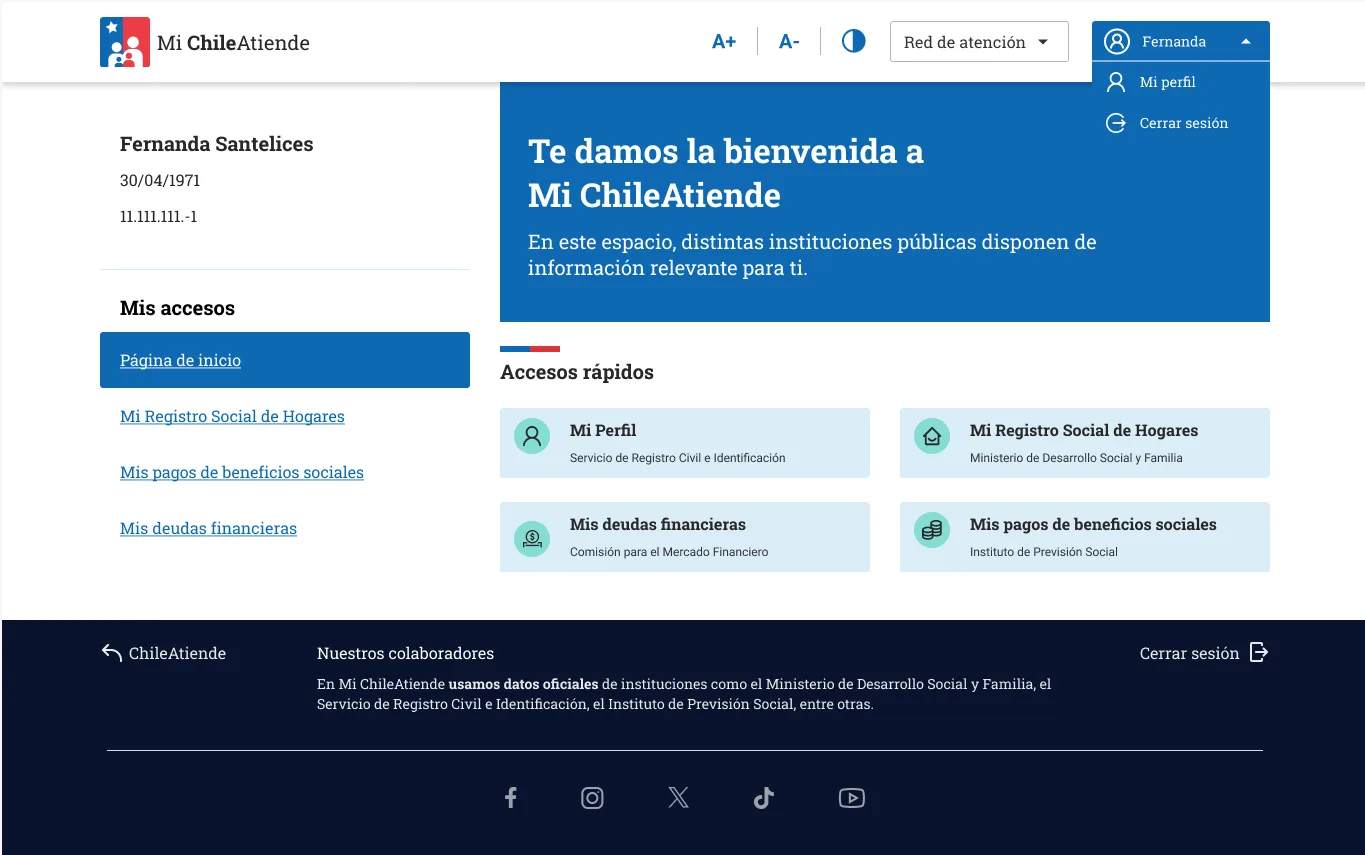Open the YouTube icon in footer
This screenshot has width=1365, height=855.
coord(851,798)
